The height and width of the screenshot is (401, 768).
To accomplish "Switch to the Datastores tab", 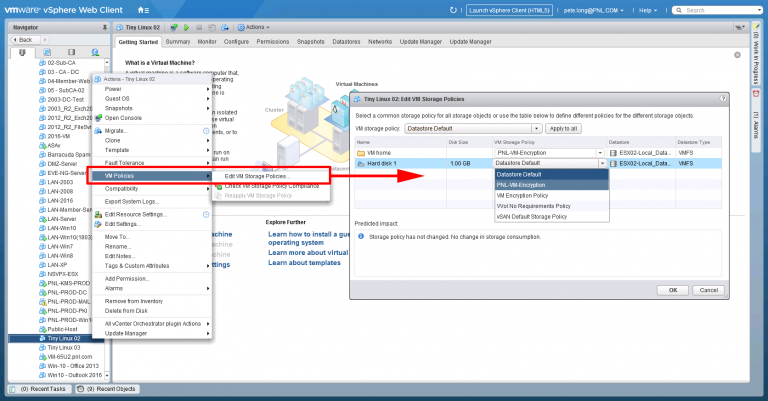I will tap(346, 42).
